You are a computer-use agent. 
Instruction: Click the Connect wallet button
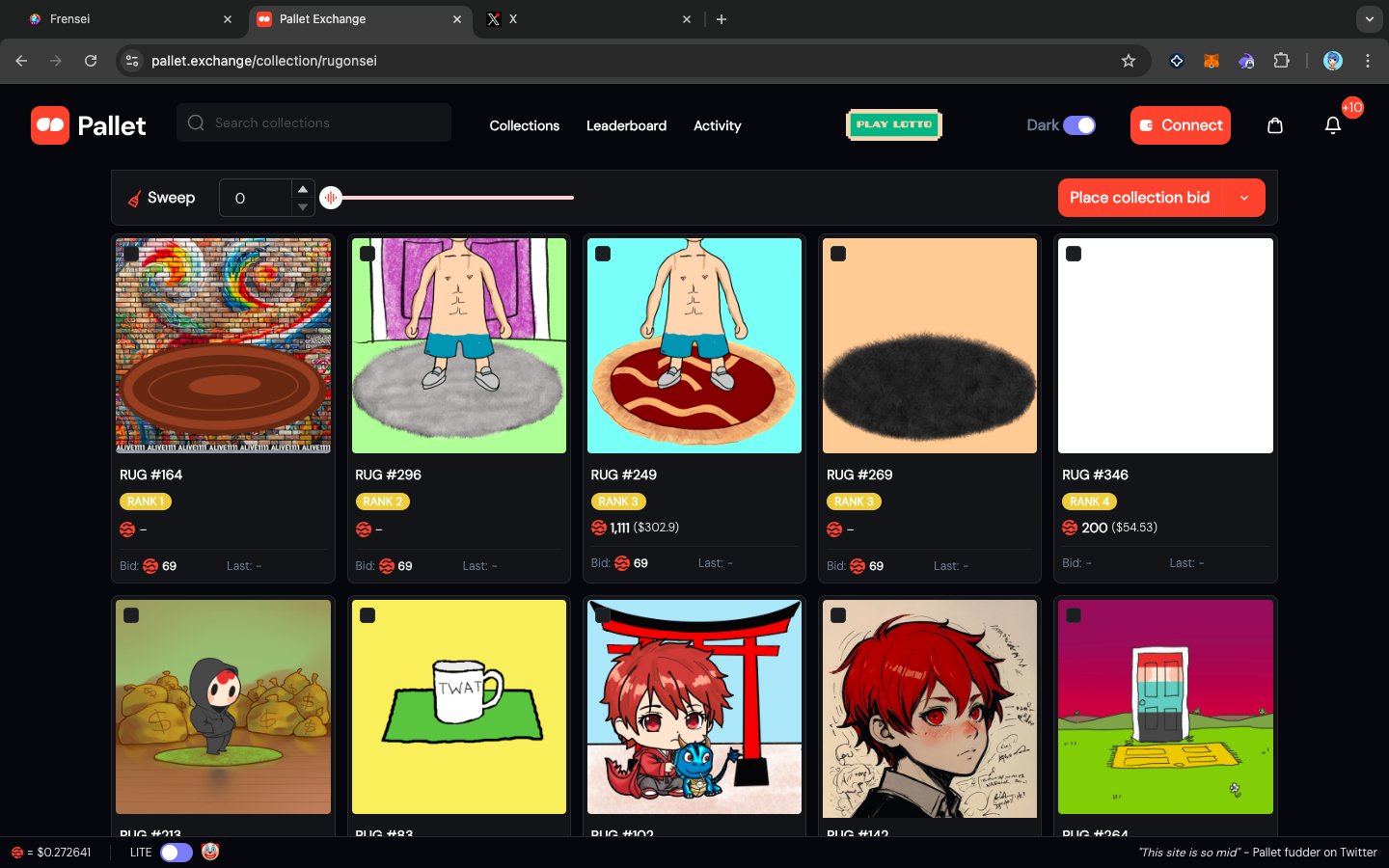pos(1180,125)
